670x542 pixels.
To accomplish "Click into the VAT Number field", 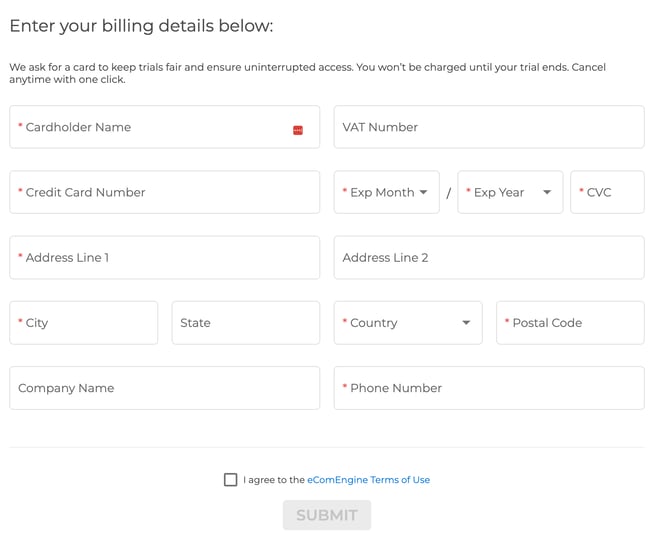I will pyautogui.click(x=488, y=127).
